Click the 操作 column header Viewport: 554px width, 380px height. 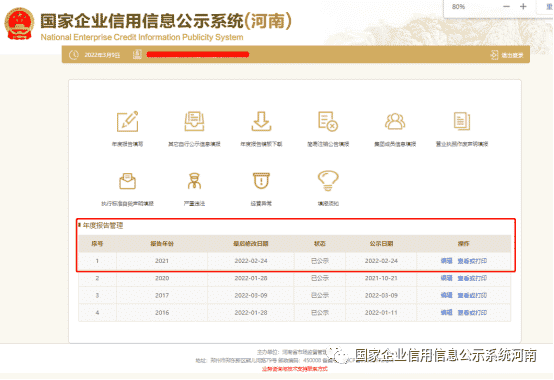(464, 244)
